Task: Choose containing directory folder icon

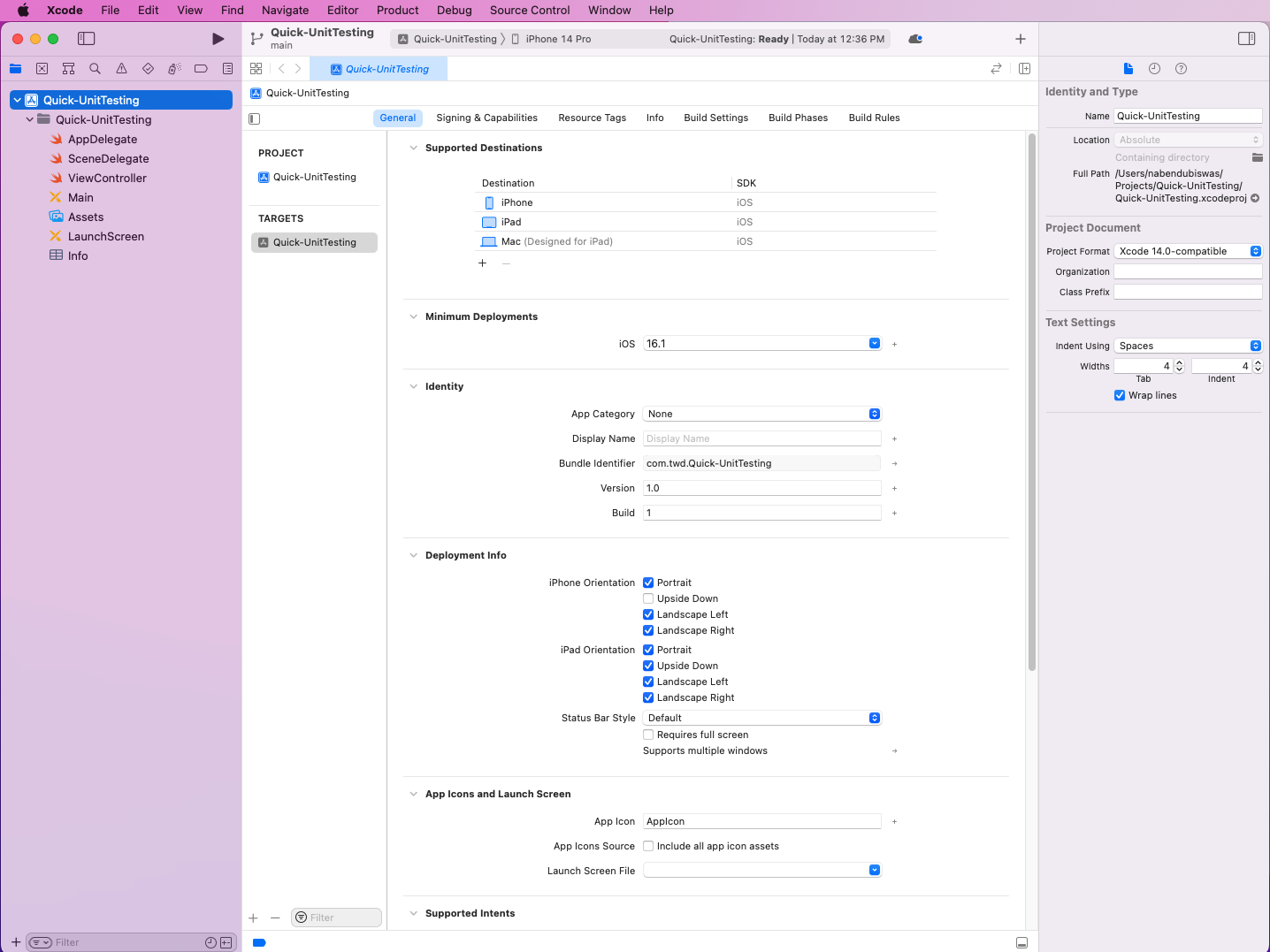Action: coord(1257,157)
